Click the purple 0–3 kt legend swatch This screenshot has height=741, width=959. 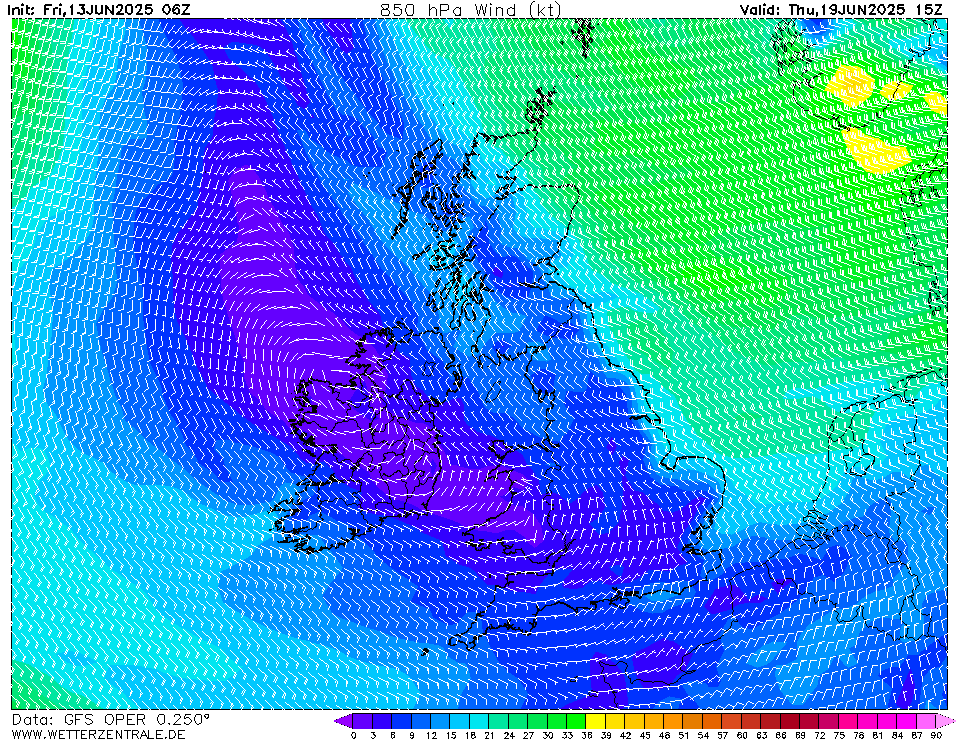[x=363, y=720]
